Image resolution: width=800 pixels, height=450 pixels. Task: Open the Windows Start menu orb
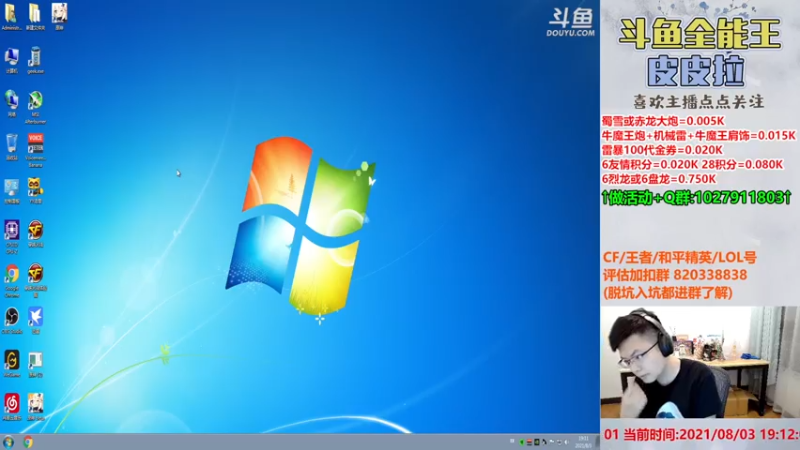[x=8, y=442]
